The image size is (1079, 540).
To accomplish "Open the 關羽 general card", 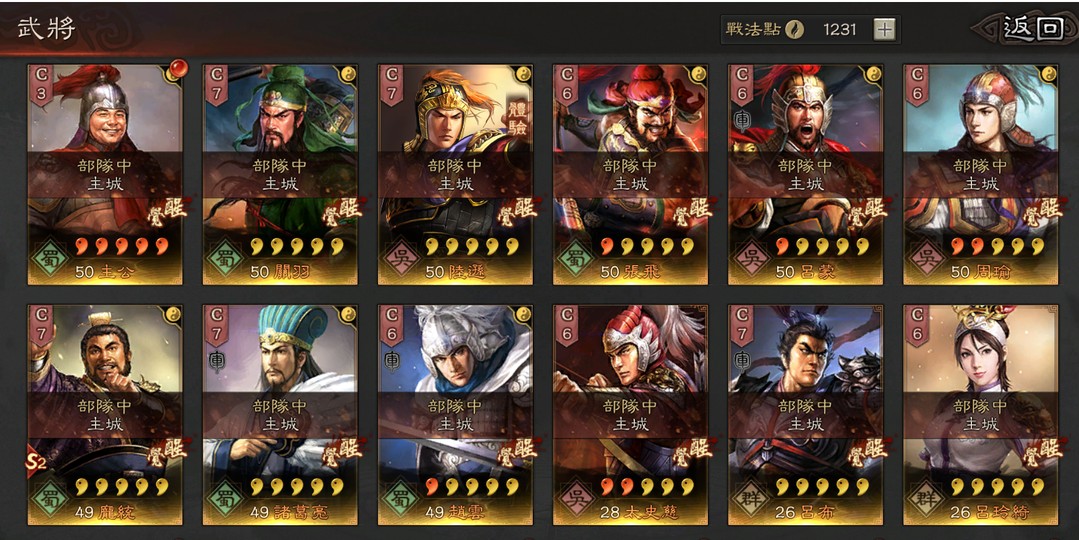I will click(280, 174).
